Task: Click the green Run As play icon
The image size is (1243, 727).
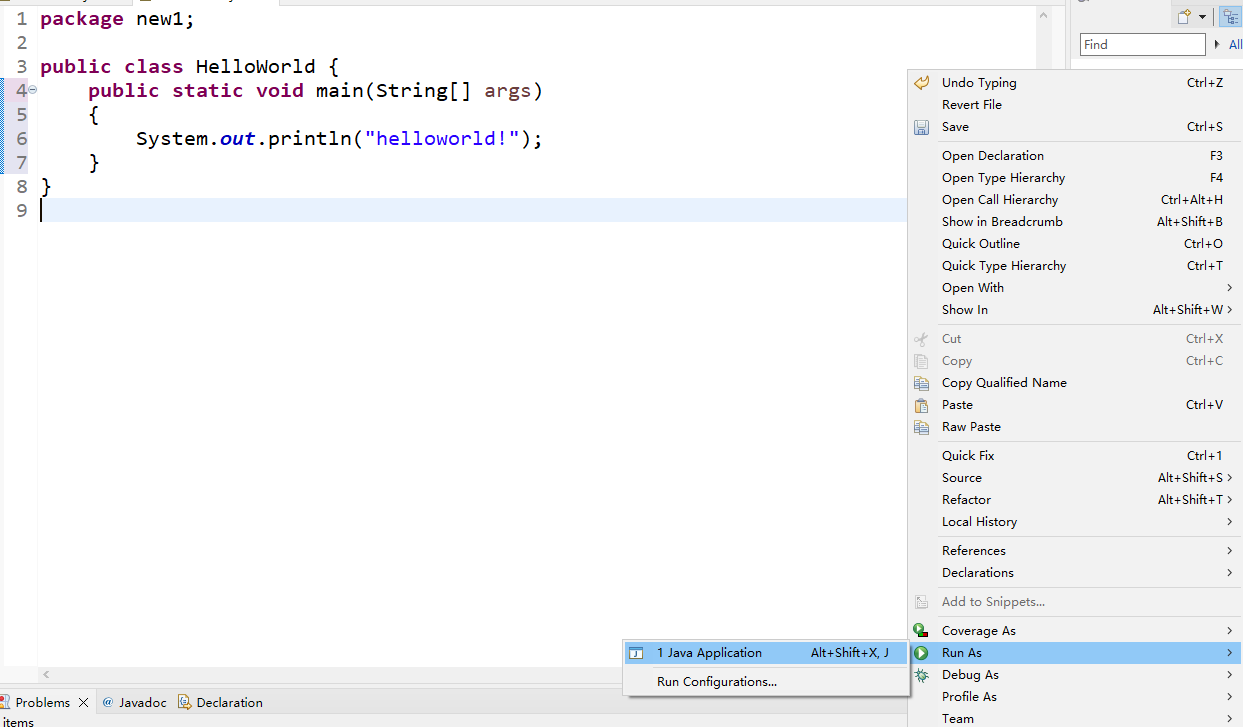Action: click(x=922, y=653)
